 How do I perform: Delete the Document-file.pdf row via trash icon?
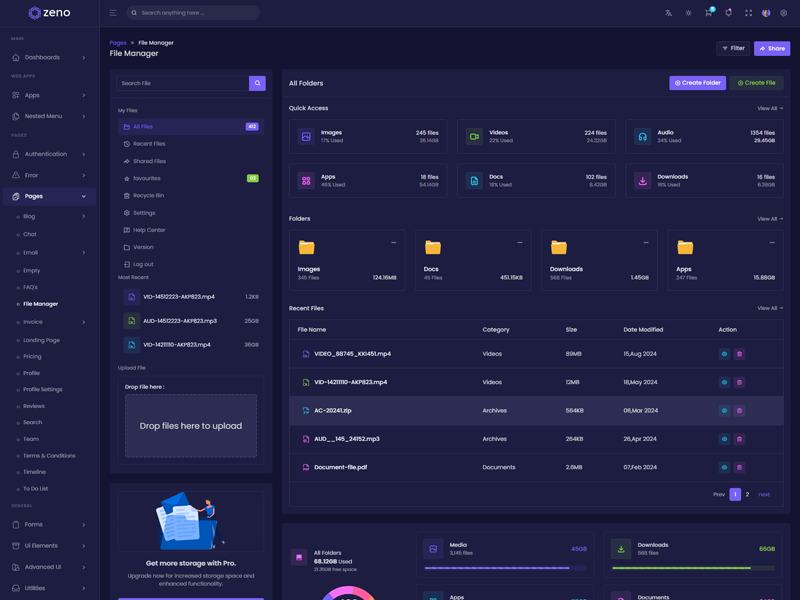740,467
